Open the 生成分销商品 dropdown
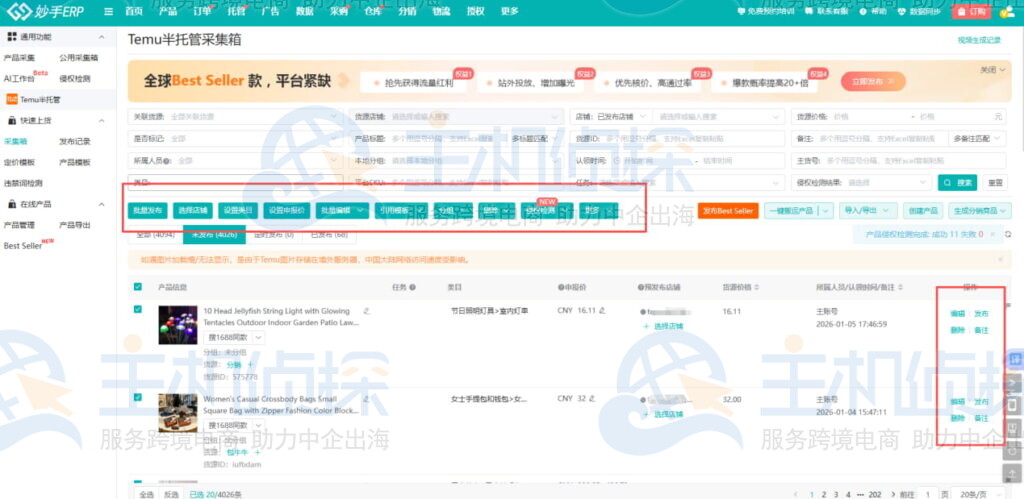 tap(980, 211)
